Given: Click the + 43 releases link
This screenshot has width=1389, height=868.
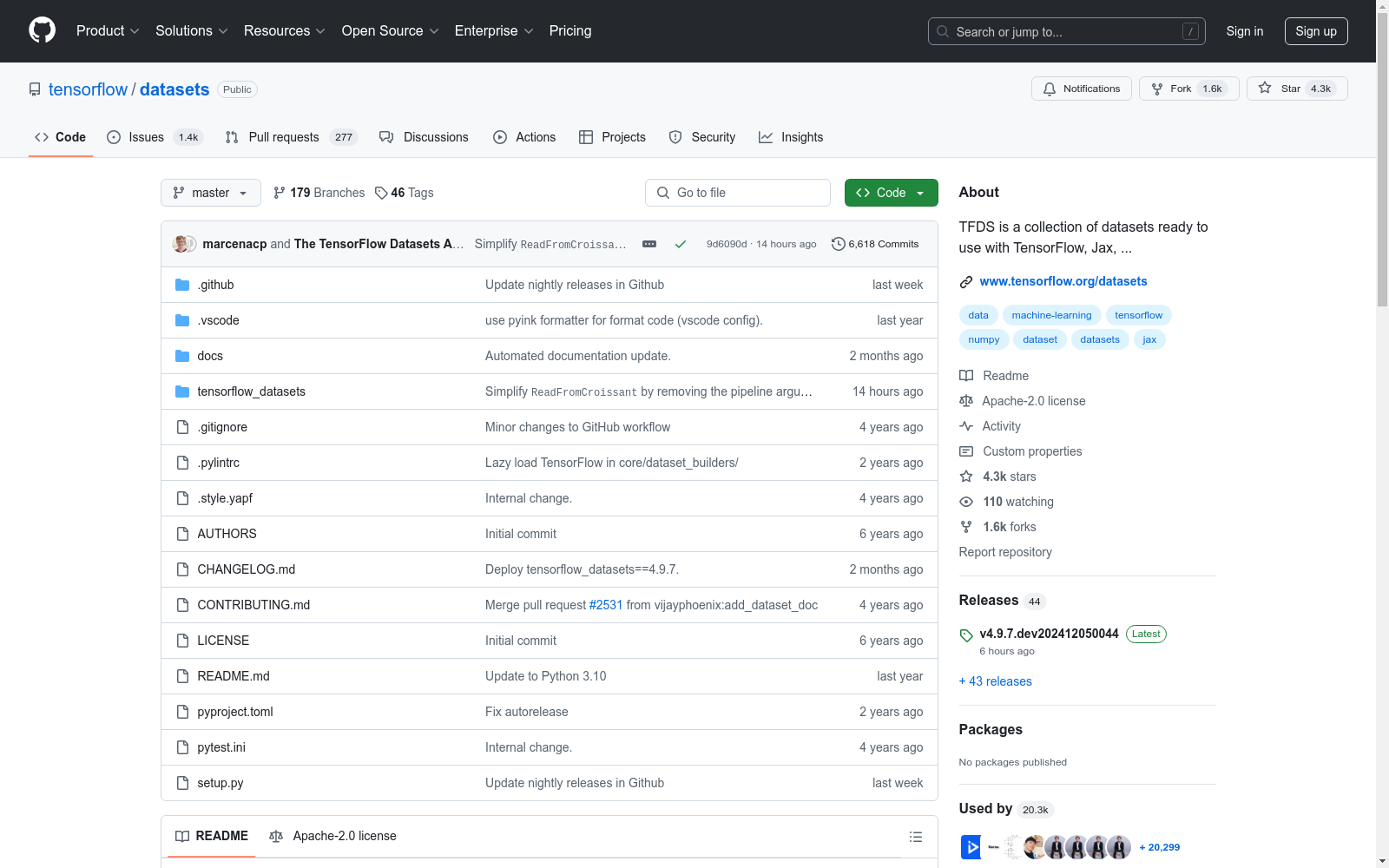Looking at the screenshot, I should pos(996,681).
